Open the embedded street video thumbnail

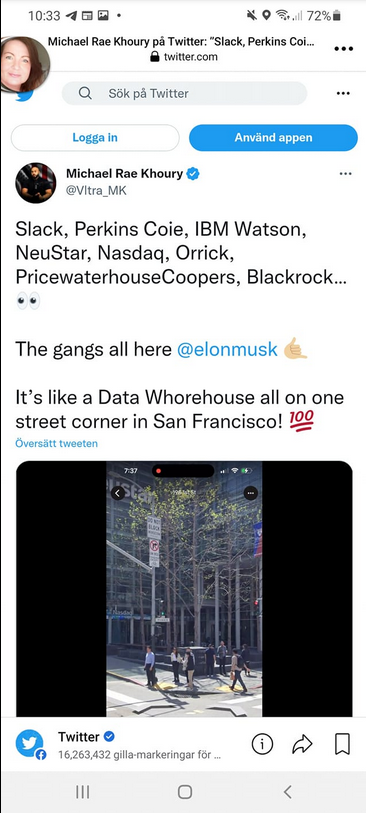(184, 589)
